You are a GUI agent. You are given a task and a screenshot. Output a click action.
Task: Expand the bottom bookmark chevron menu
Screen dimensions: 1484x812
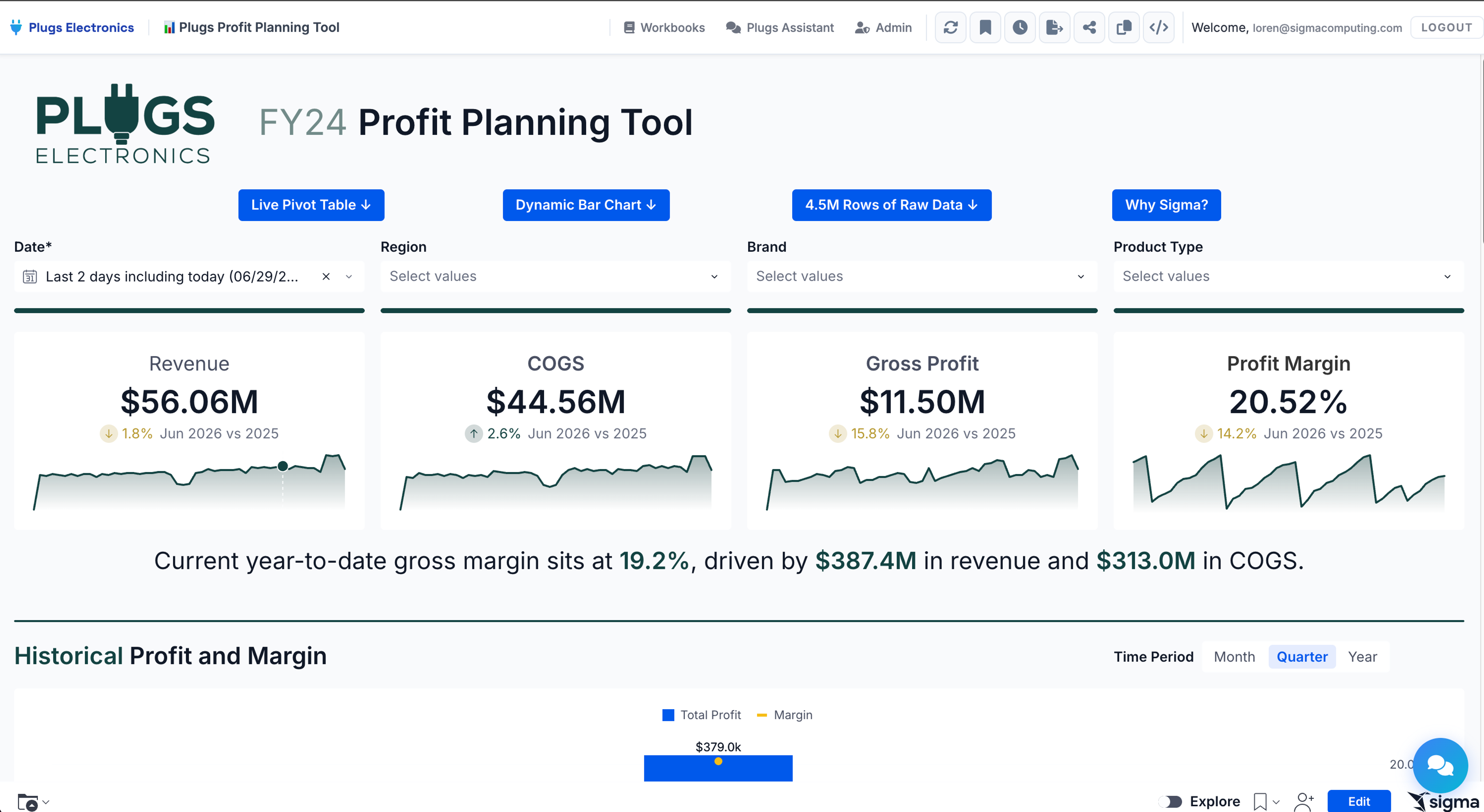point(1276,802)
